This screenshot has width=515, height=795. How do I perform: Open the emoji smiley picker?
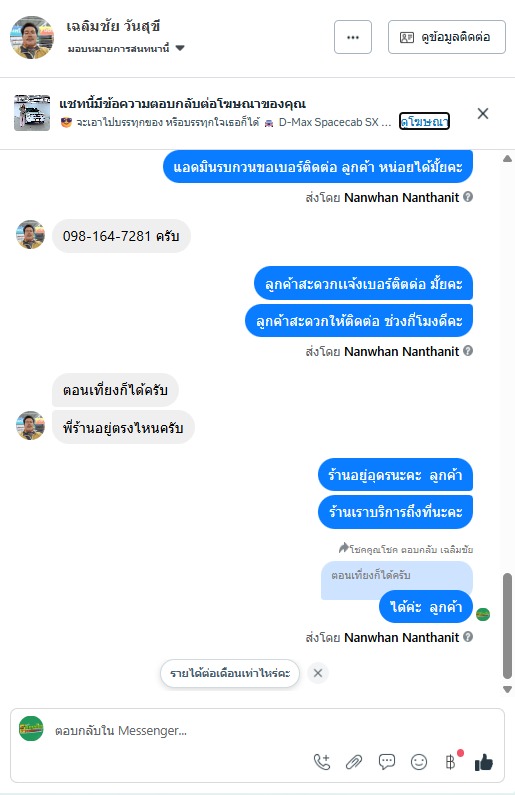tap(419, 762)
